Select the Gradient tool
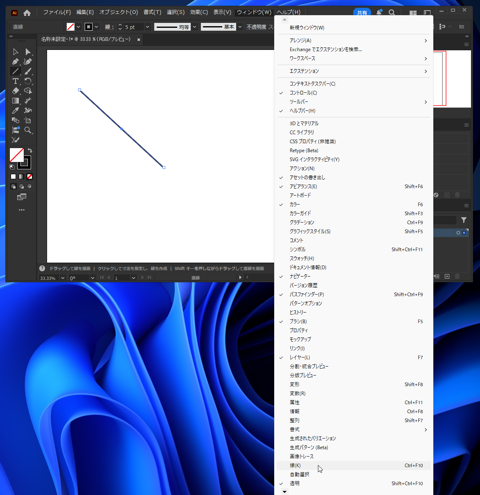 pyautogui.click(x=15, y=101)
